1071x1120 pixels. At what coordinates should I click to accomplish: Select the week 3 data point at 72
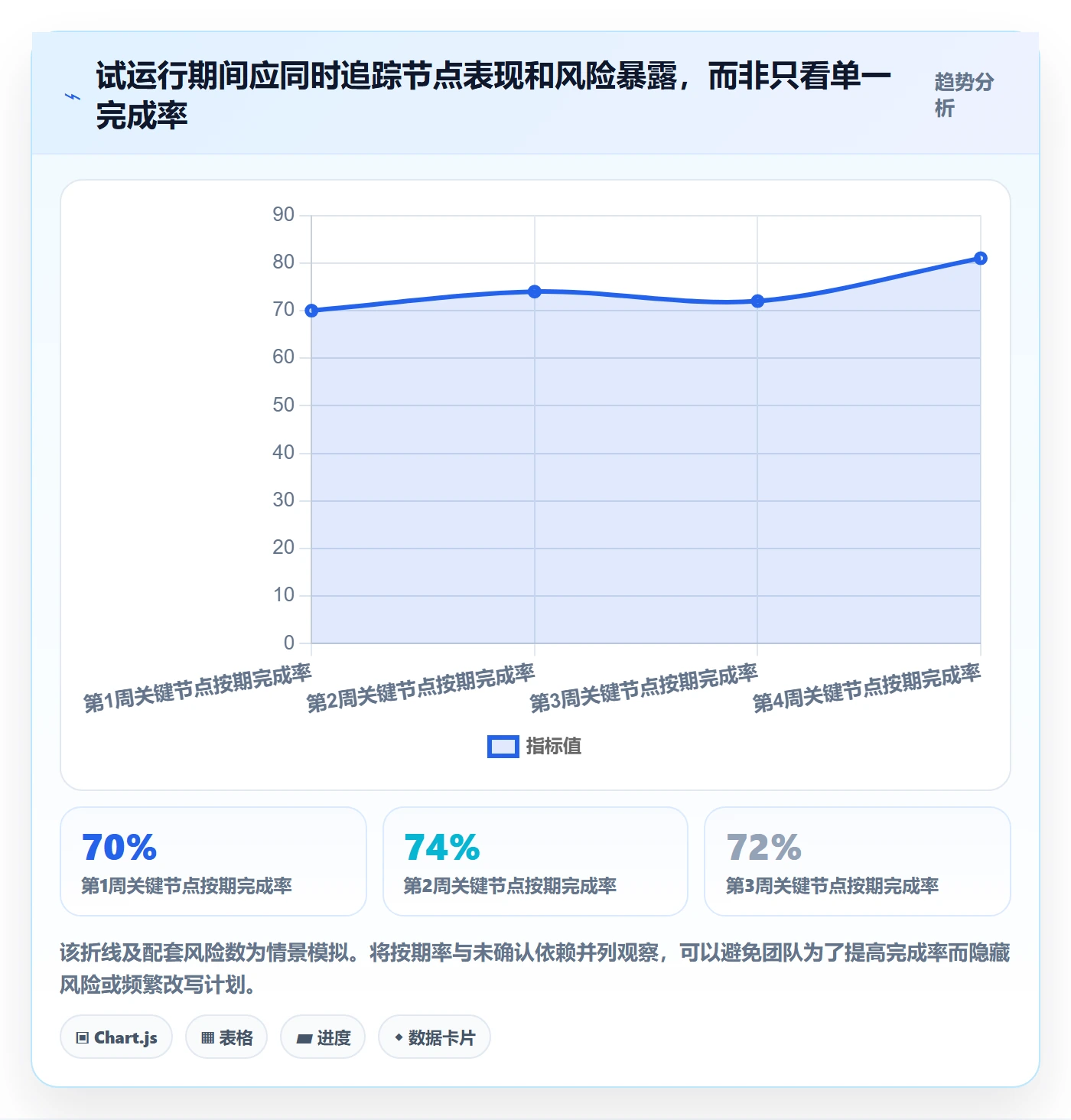757,301
